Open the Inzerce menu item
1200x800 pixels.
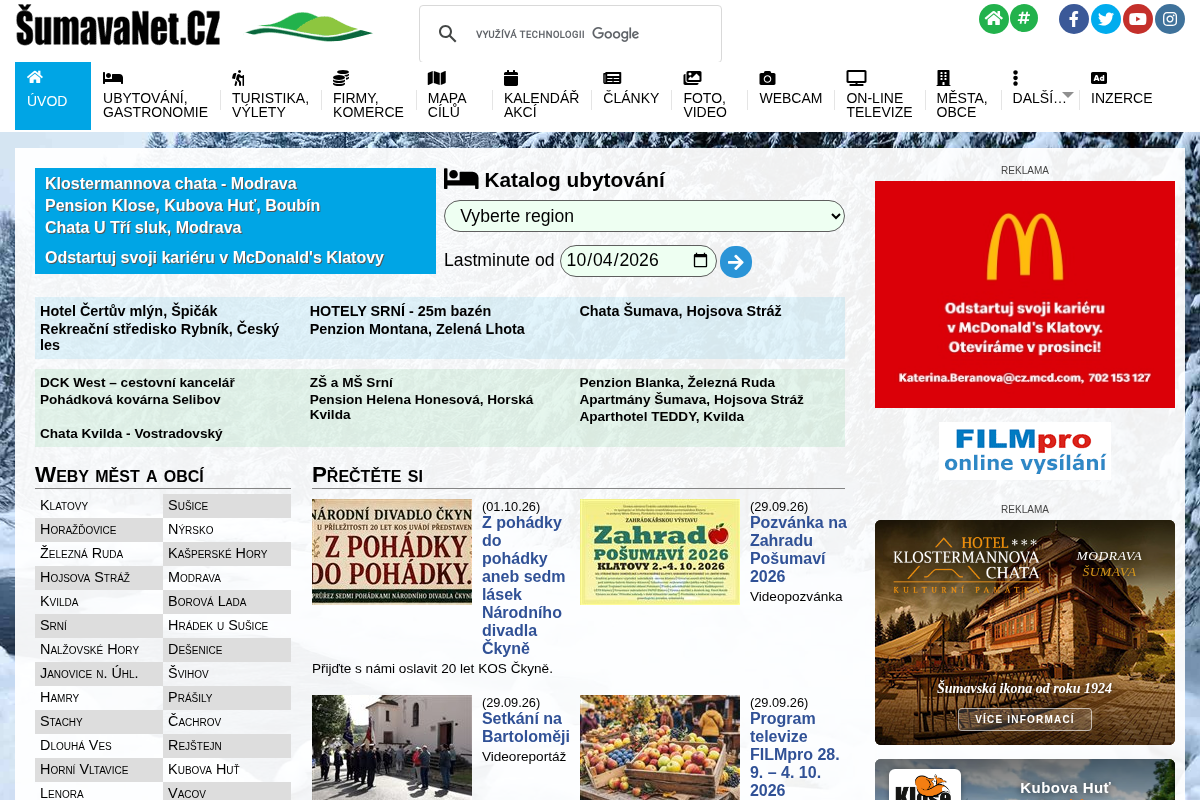click(x=1122, y=98)
